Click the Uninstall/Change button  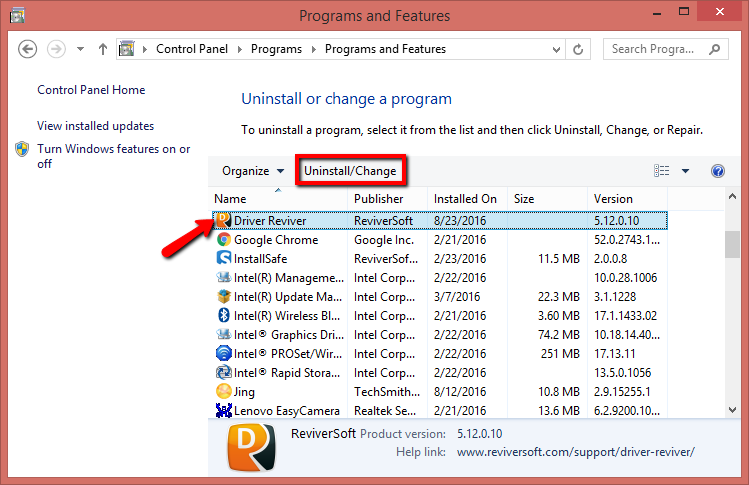(350, 171)
